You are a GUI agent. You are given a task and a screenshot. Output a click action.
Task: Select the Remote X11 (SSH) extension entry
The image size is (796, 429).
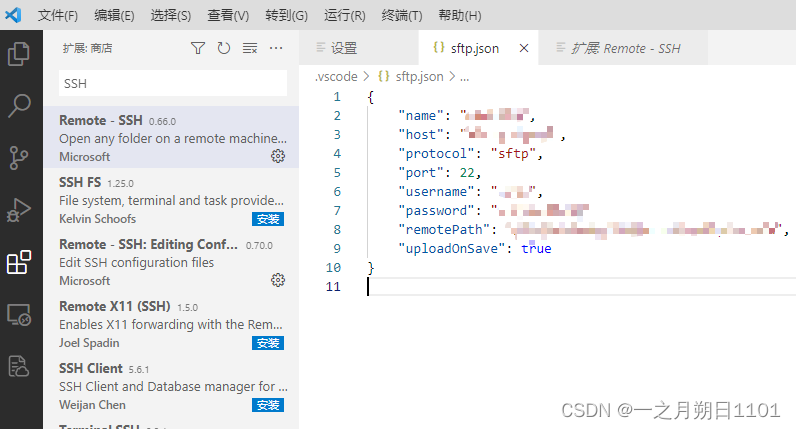pyautogui.click(x=172, y=323)
